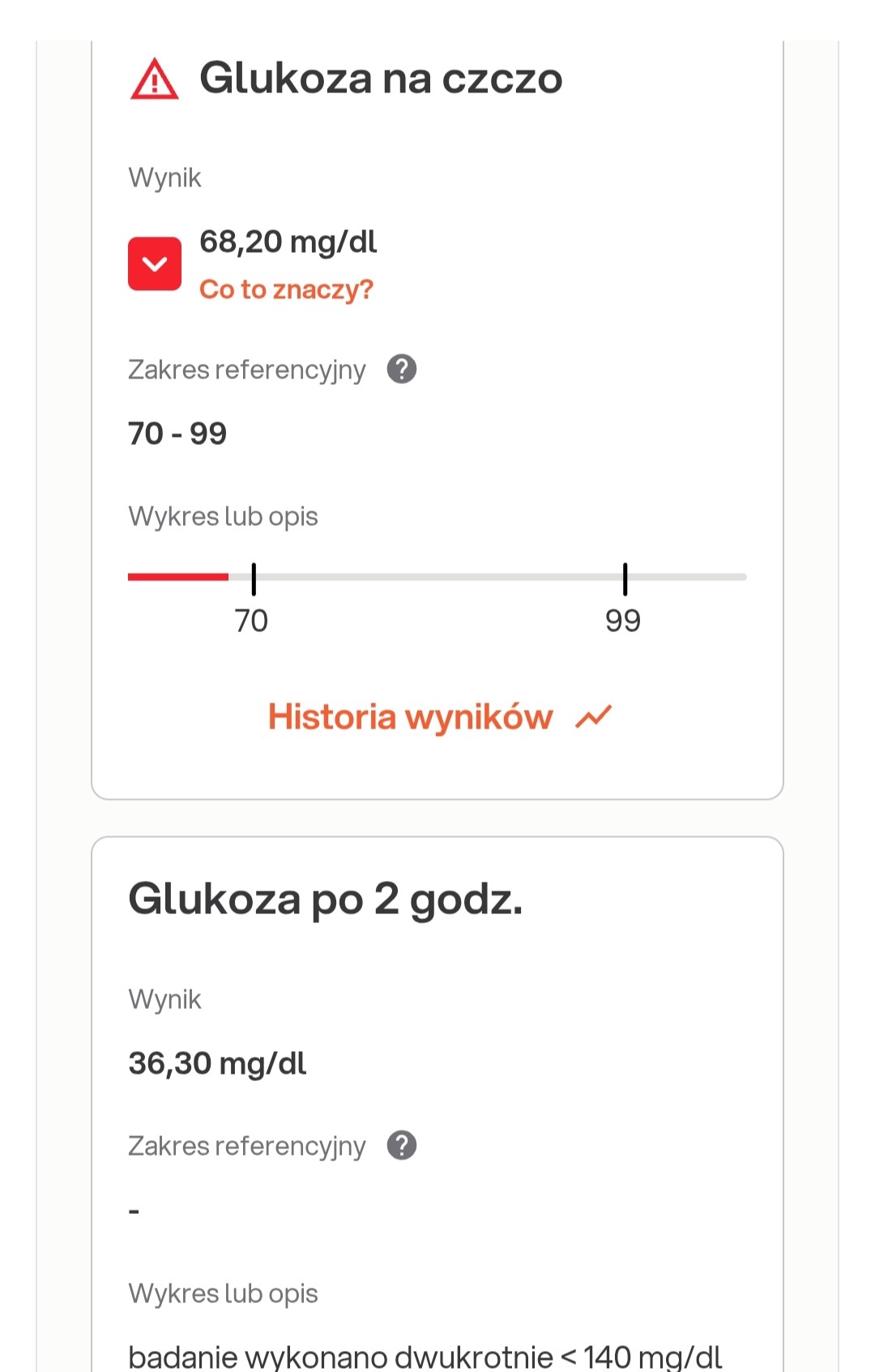
Task: Select the "Glukoza na czczo" heading
Action: (x=381, y=79)
